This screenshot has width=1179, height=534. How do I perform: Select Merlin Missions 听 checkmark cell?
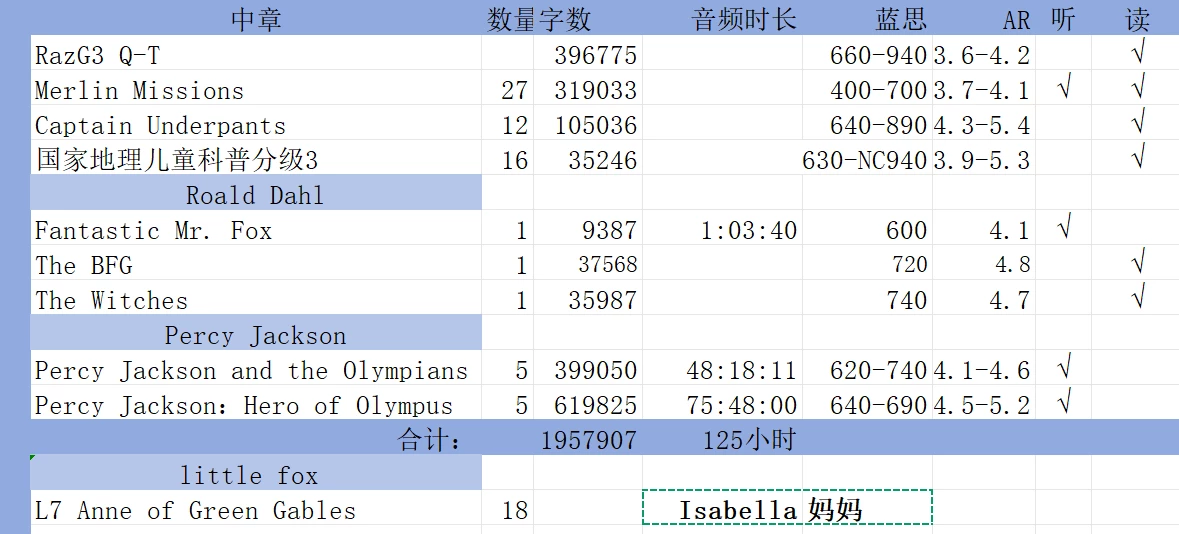point(1063,89)
